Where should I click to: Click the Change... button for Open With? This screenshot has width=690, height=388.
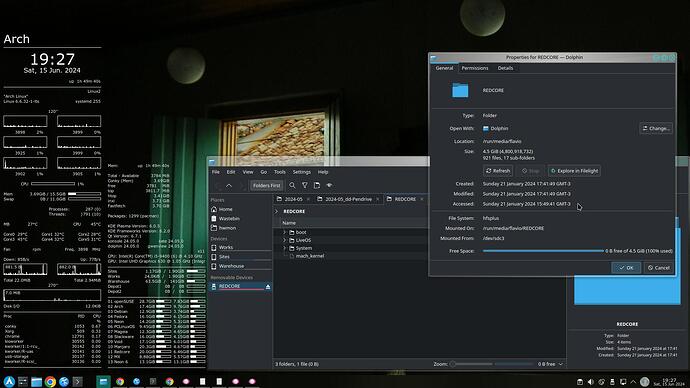click(656, 128)
